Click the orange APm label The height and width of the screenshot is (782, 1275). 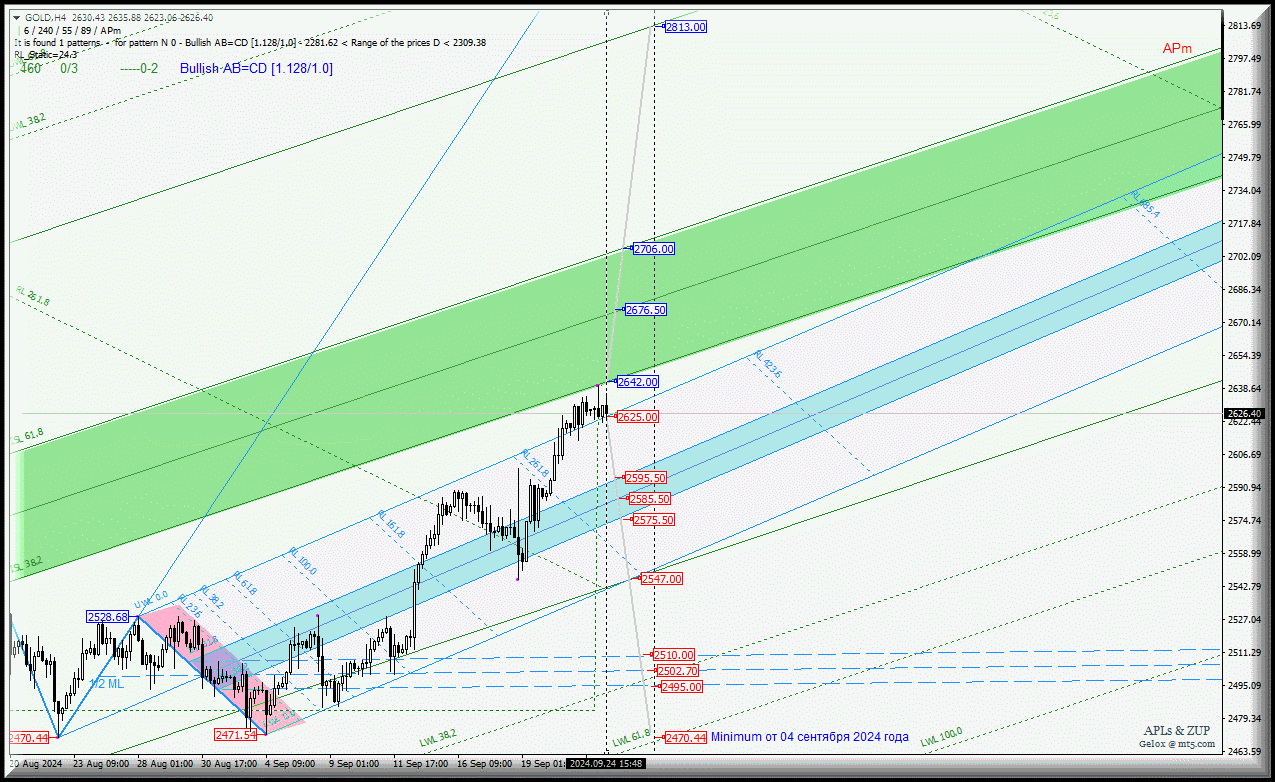[1176, 48]
